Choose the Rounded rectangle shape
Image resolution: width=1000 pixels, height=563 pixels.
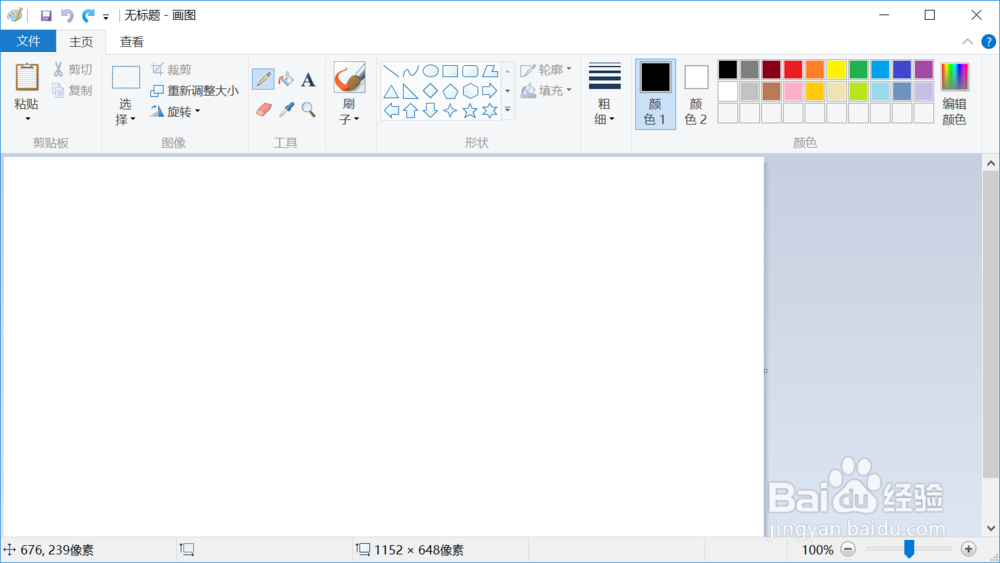[470, 71]
